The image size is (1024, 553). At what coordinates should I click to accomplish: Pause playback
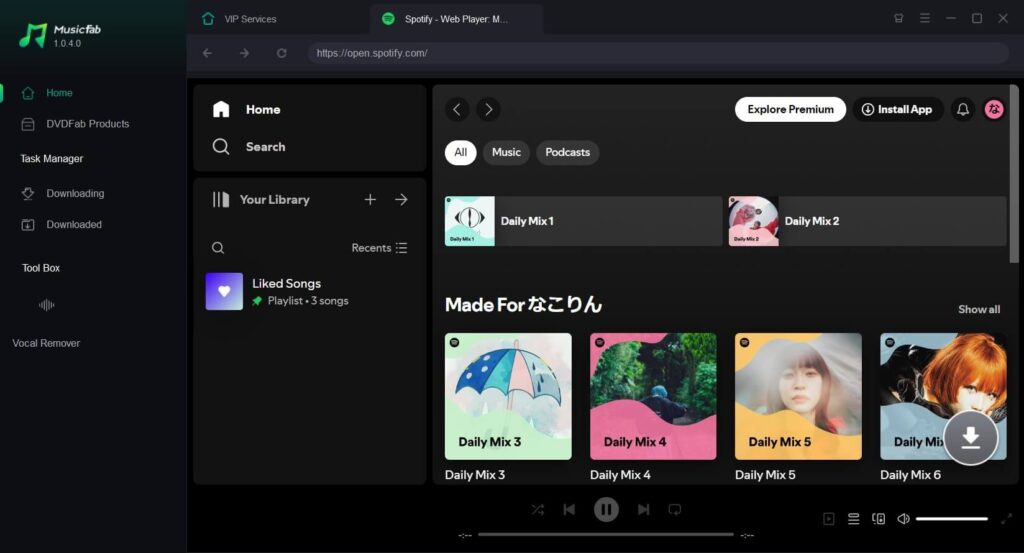pyautogui.click(x=606, y=509)
